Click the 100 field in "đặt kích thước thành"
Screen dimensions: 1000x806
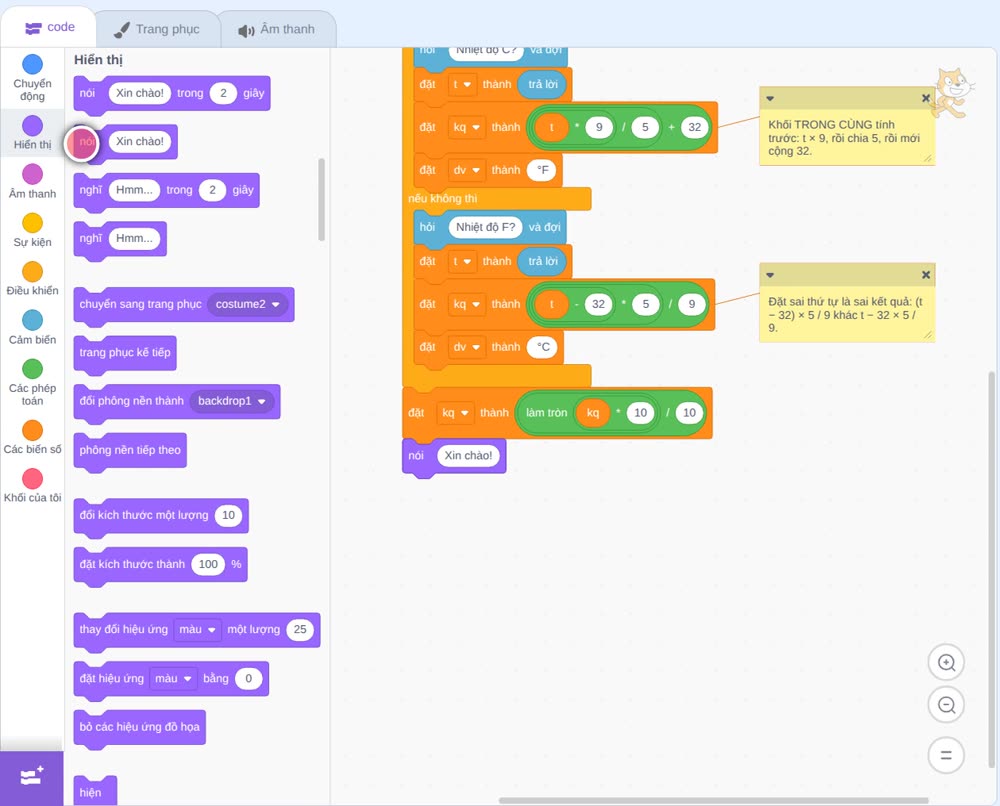tap(208, 564)
